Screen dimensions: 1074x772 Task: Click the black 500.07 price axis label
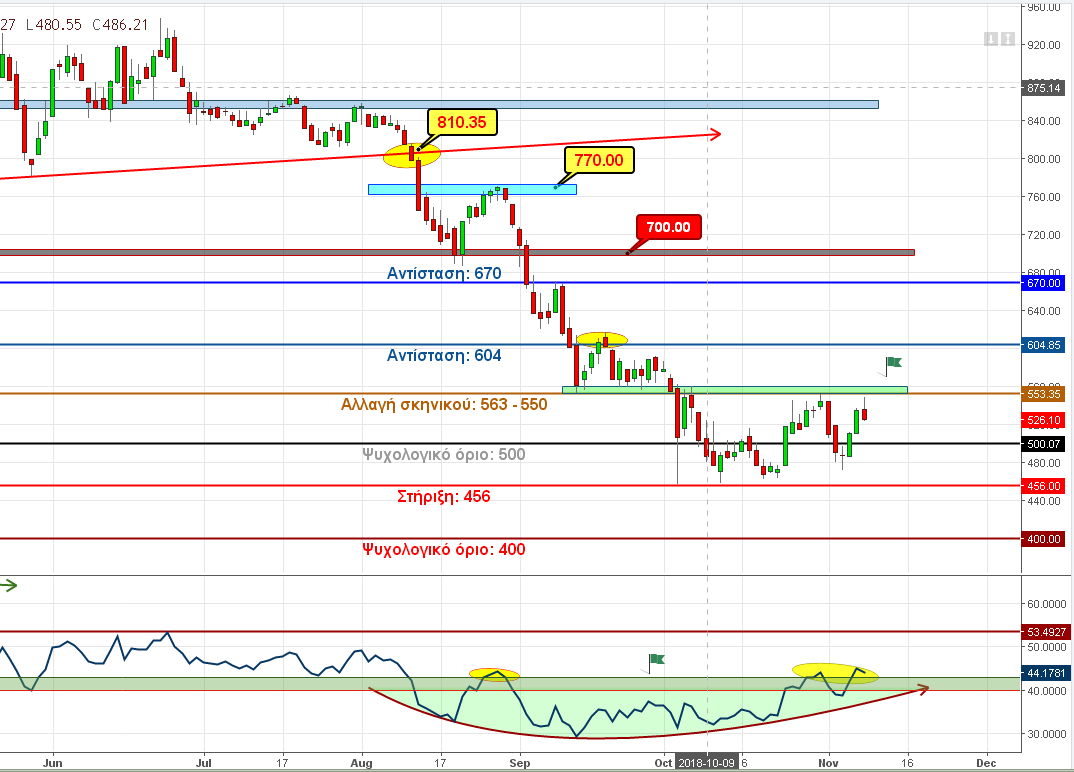tap(1044, 444)
